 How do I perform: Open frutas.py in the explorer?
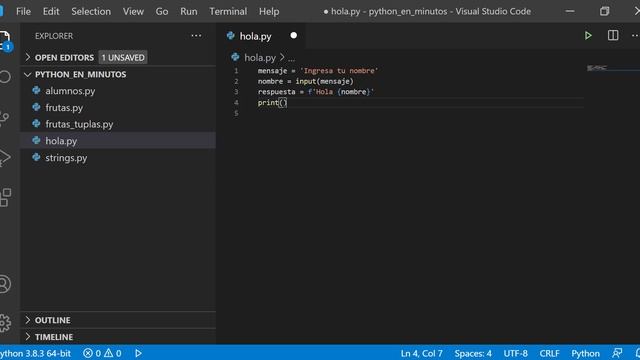(x=118, y=107)
